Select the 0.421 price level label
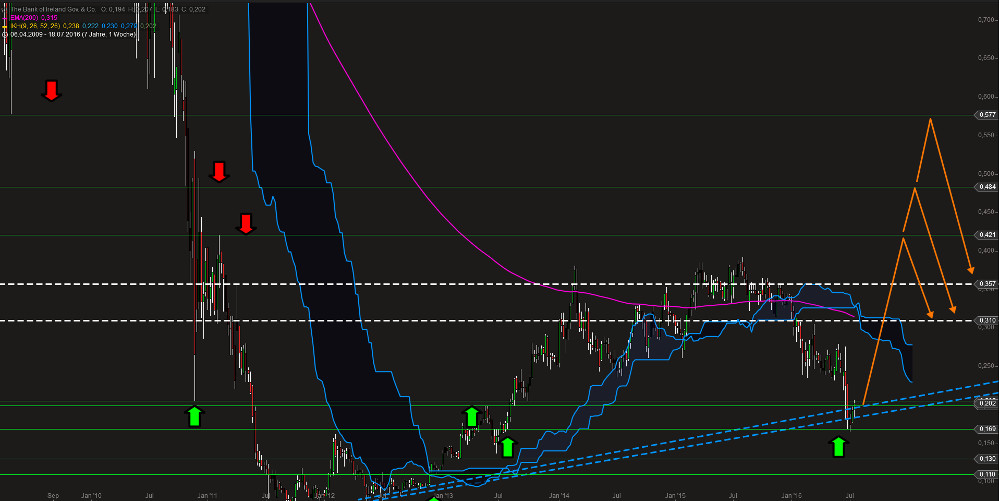Image resolution: width=1000 pixels, height=501 pixels. click(986, 235)
